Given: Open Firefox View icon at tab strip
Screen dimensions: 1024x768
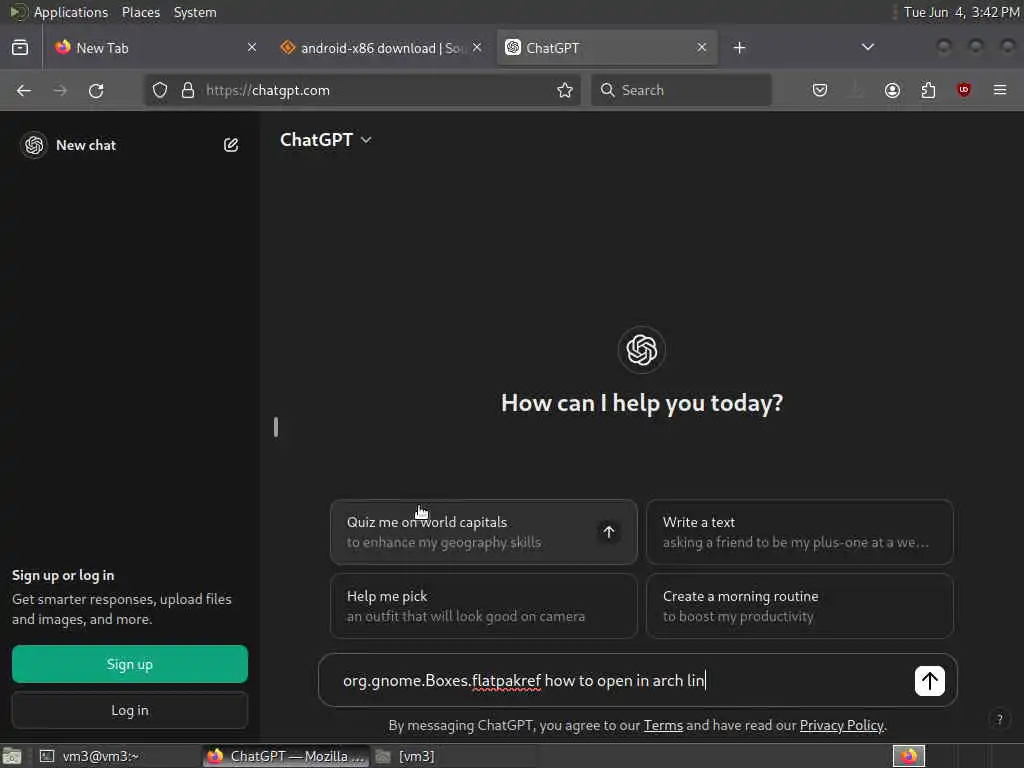Looking at the screenshot, I should tap(20, 48).
